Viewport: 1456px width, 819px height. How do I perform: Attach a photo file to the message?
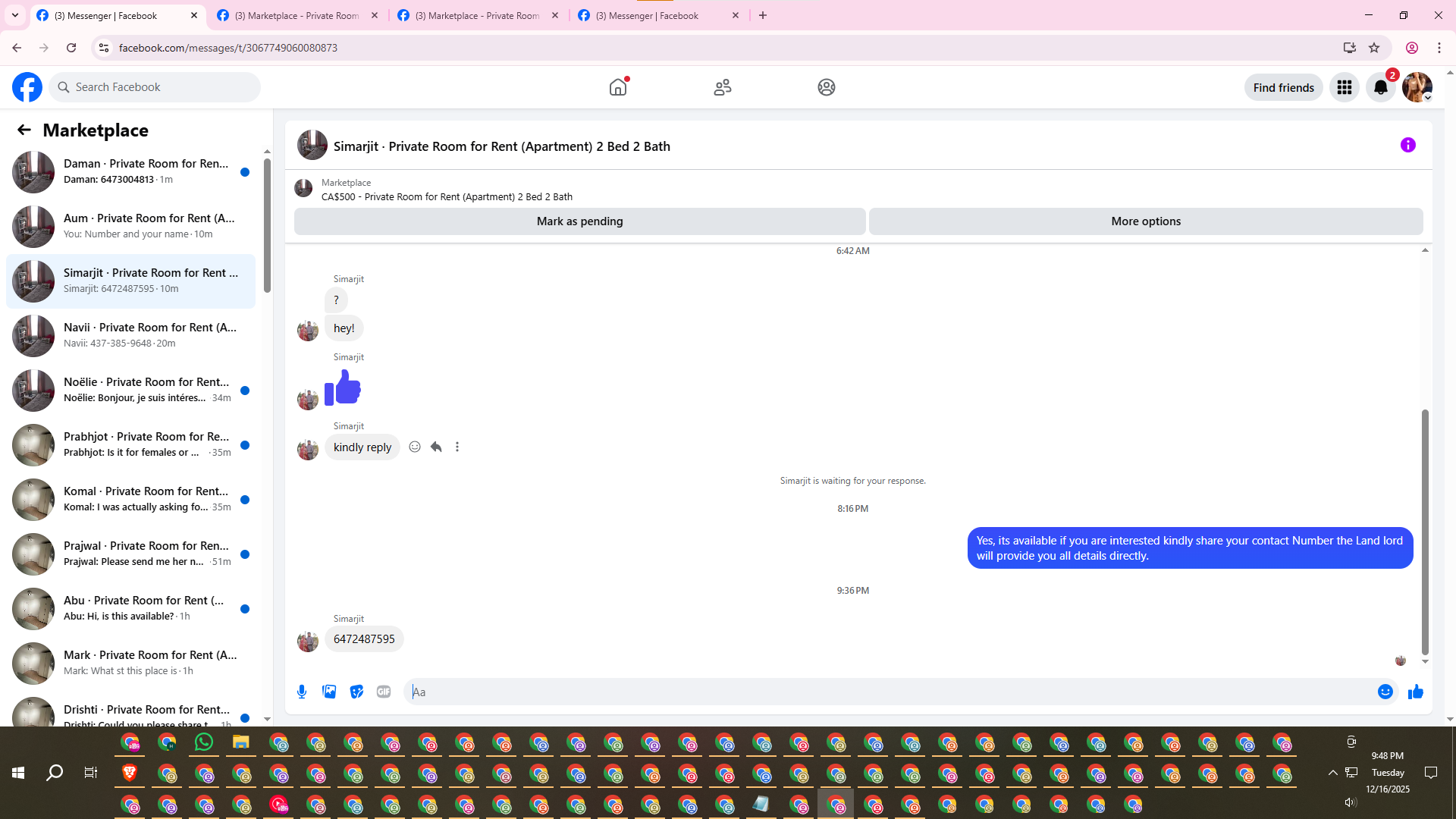[329, 692]
